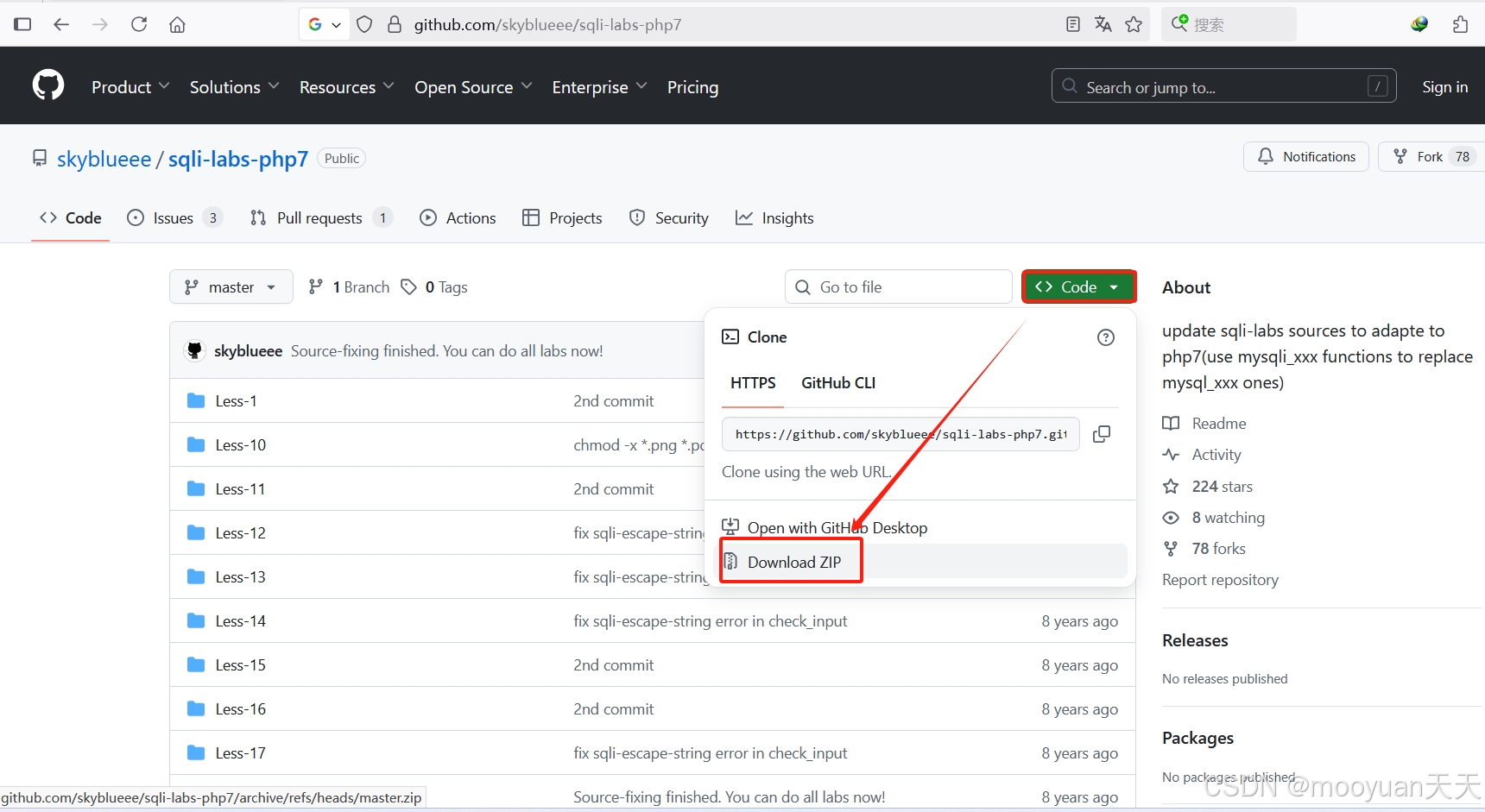The width and height of the screenshot is (1485, 812).
Task: Click Sign in
Action: point(1444,86)
